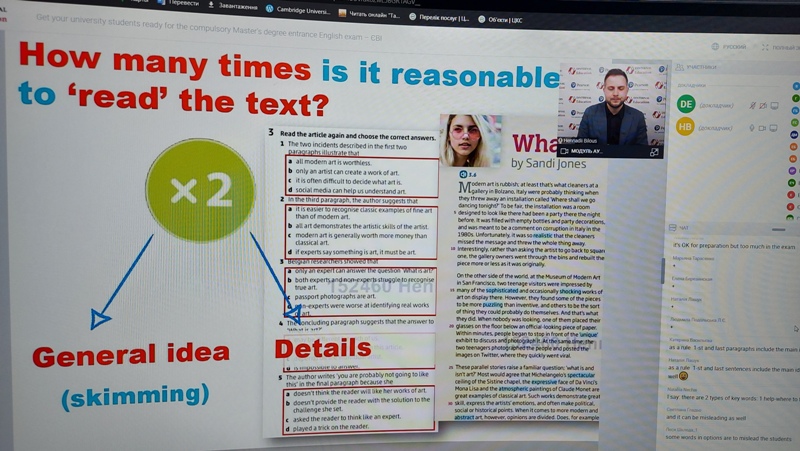800x451 pixels.
Task: Collapse the chat panel with minimize bar
Action: point(778,230)
